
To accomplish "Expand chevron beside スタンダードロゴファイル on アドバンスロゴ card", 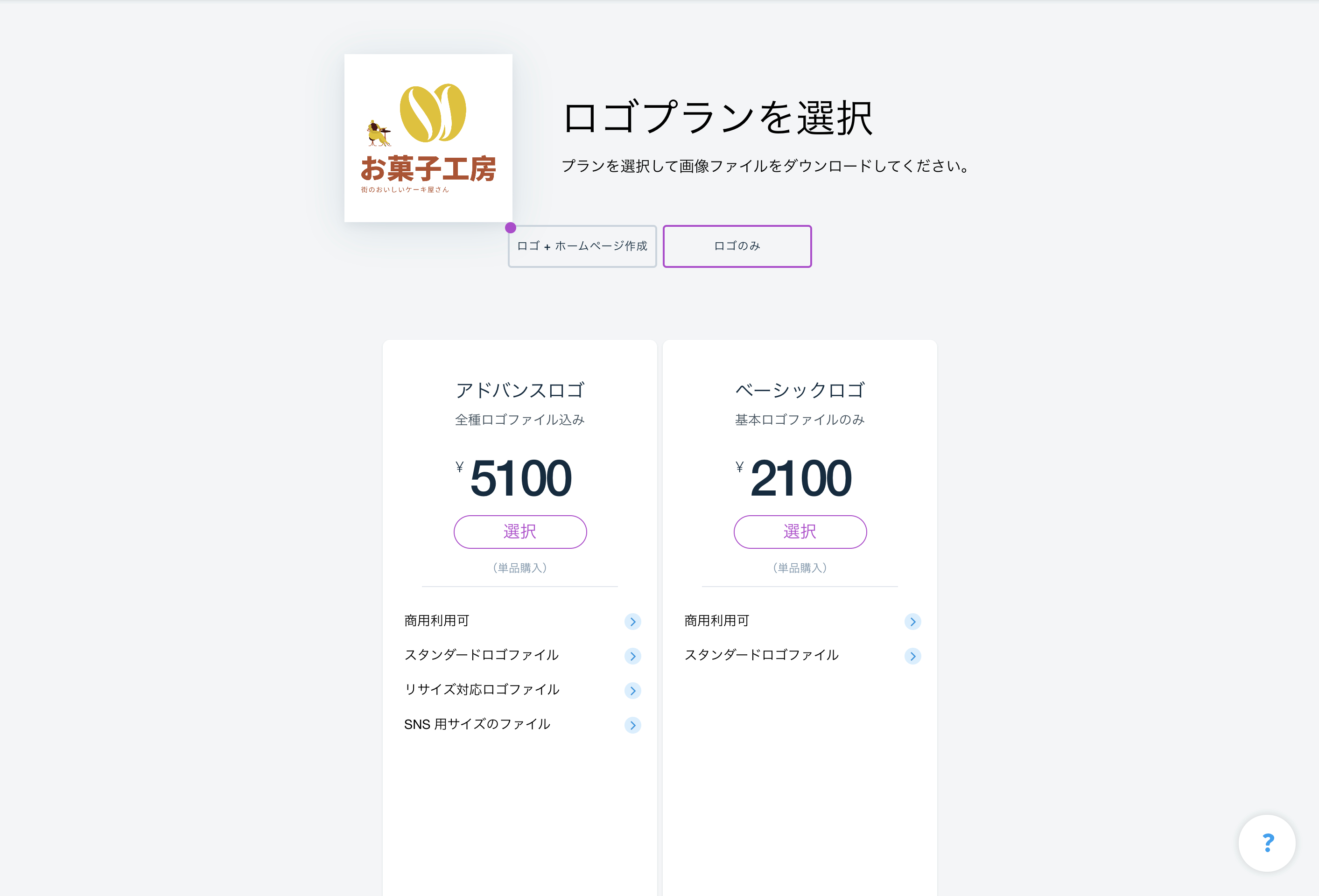I will click(x=632, y=656).
